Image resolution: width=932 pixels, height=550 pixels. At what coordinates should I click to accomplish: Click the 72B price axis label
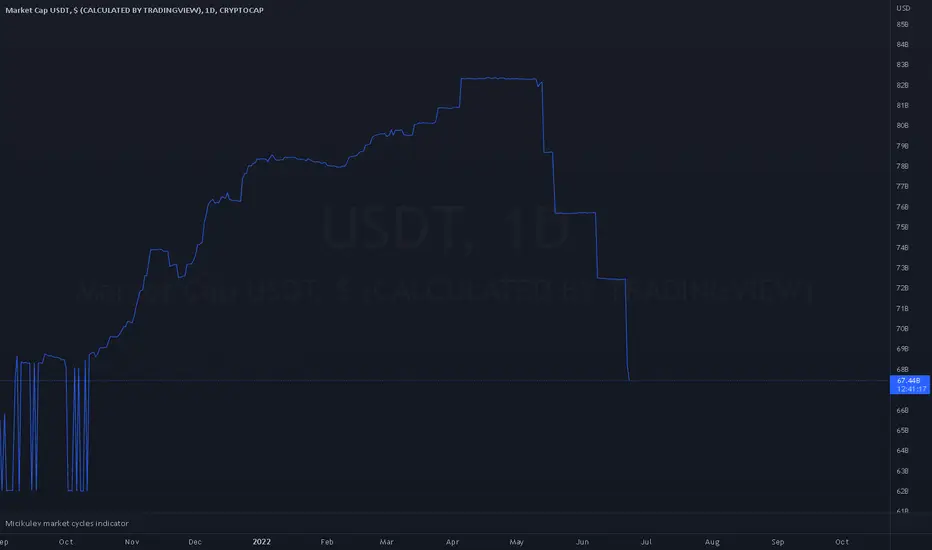[x=902, y=288]
